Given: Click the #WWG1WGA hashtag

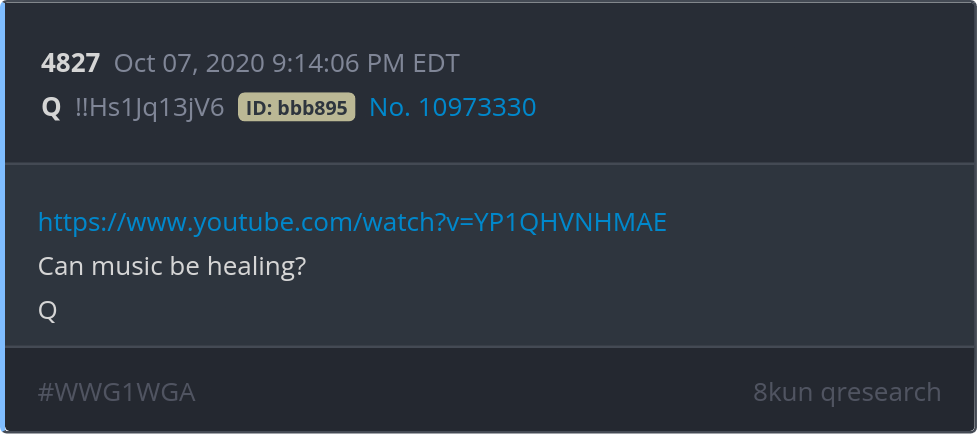Looking at the screenshot, I should pos(117,392).
